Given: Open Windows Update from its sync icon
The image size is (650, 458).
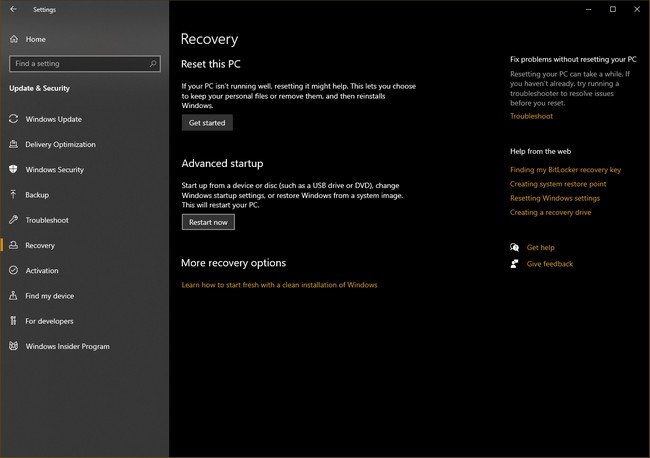Looking at the screenshot, I should (x=14, y=119).
